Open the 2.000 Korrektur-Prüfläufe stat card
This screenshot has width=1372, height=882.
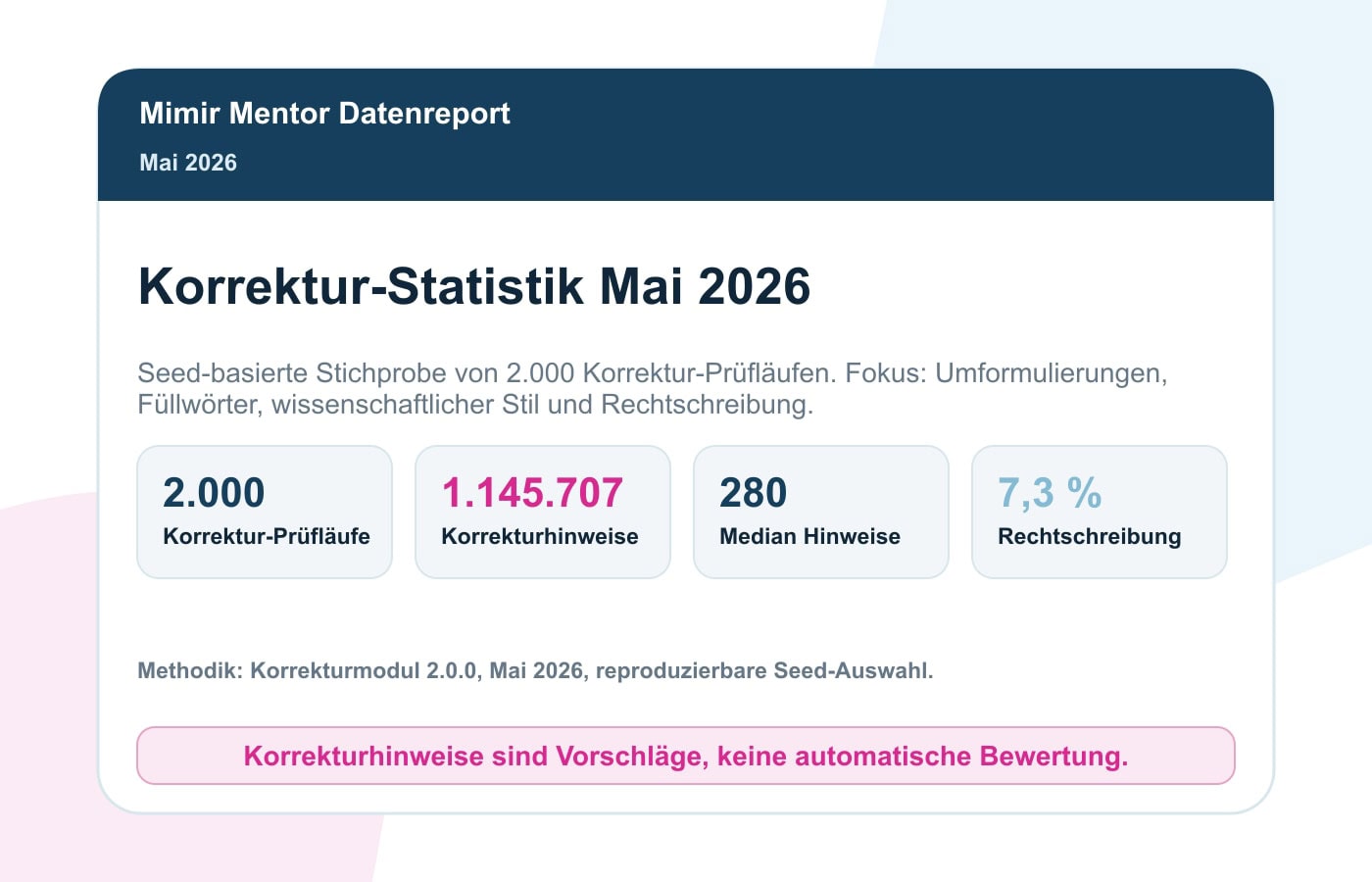[265, 512]
